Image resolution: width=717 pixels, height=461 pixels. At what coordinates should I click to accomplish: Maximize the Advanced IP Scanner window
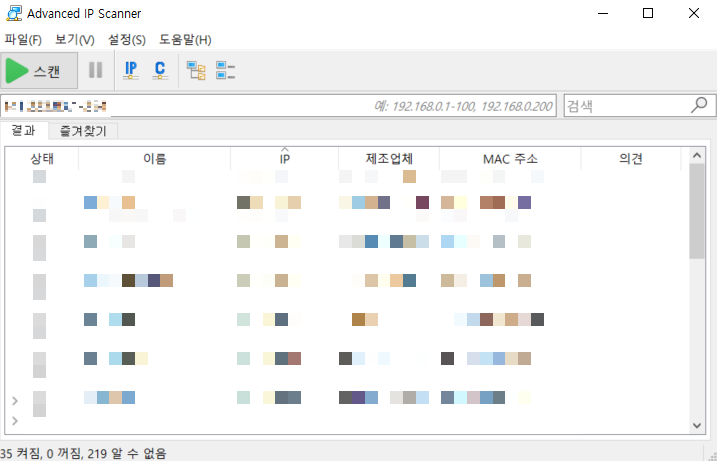(x=648, y=13)
